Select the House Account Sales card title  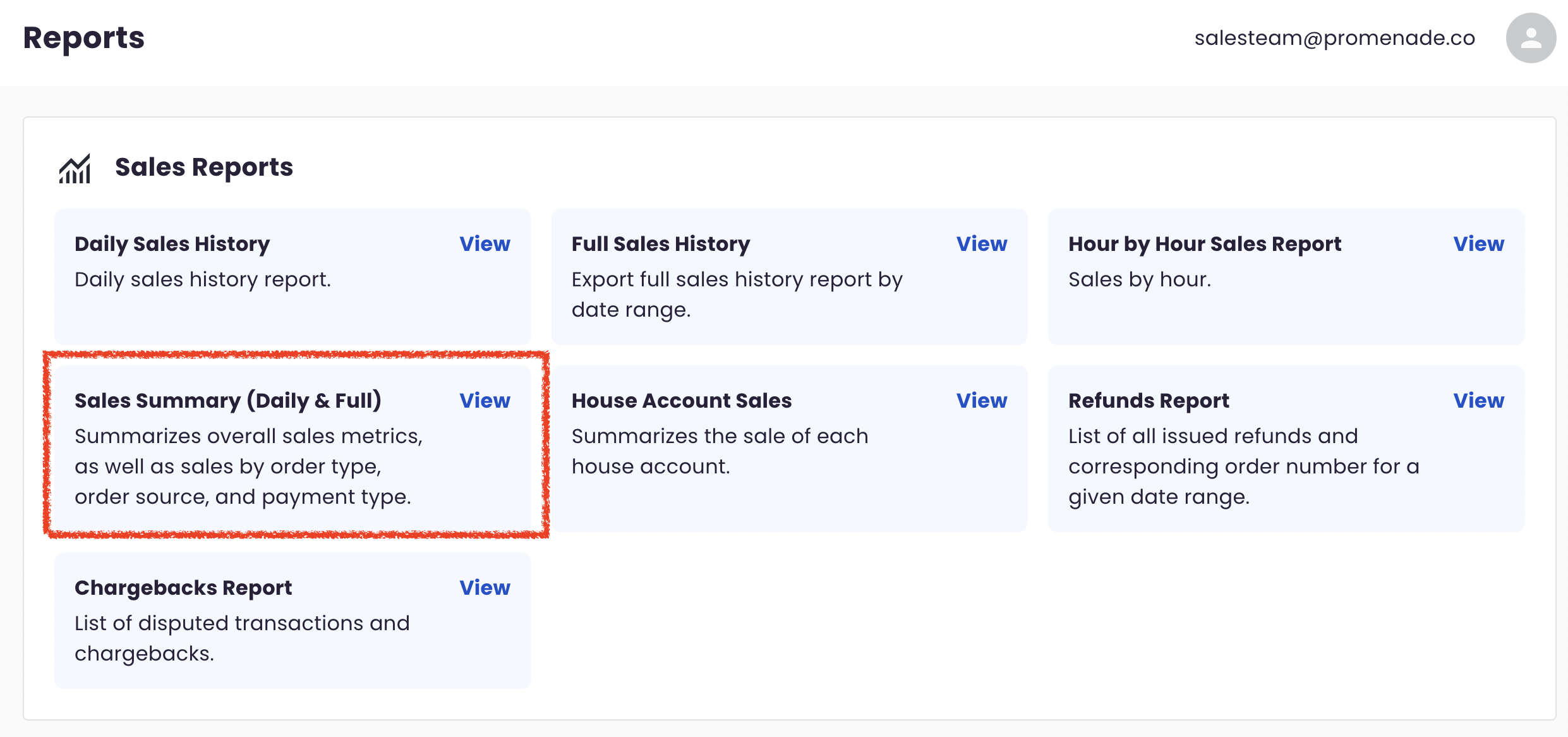[x=682, y=401]
